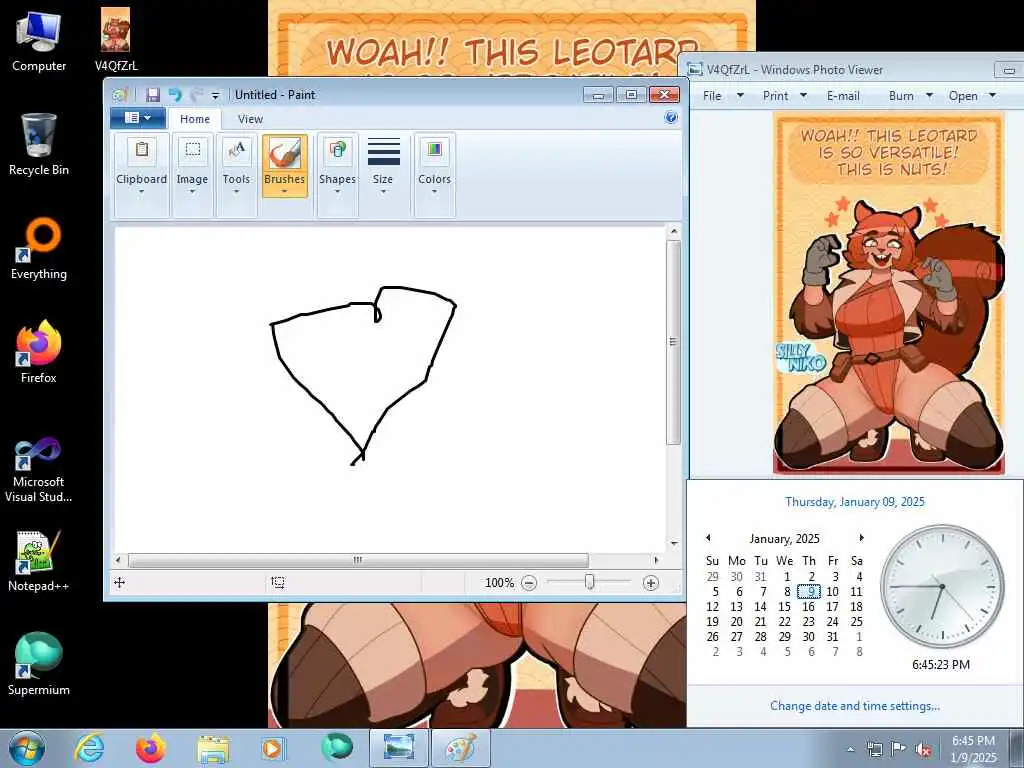Screen dimensions: 1024x768
Task: Click the Save icon in Paint's quick access toolbar
Action: coord(153,95)
